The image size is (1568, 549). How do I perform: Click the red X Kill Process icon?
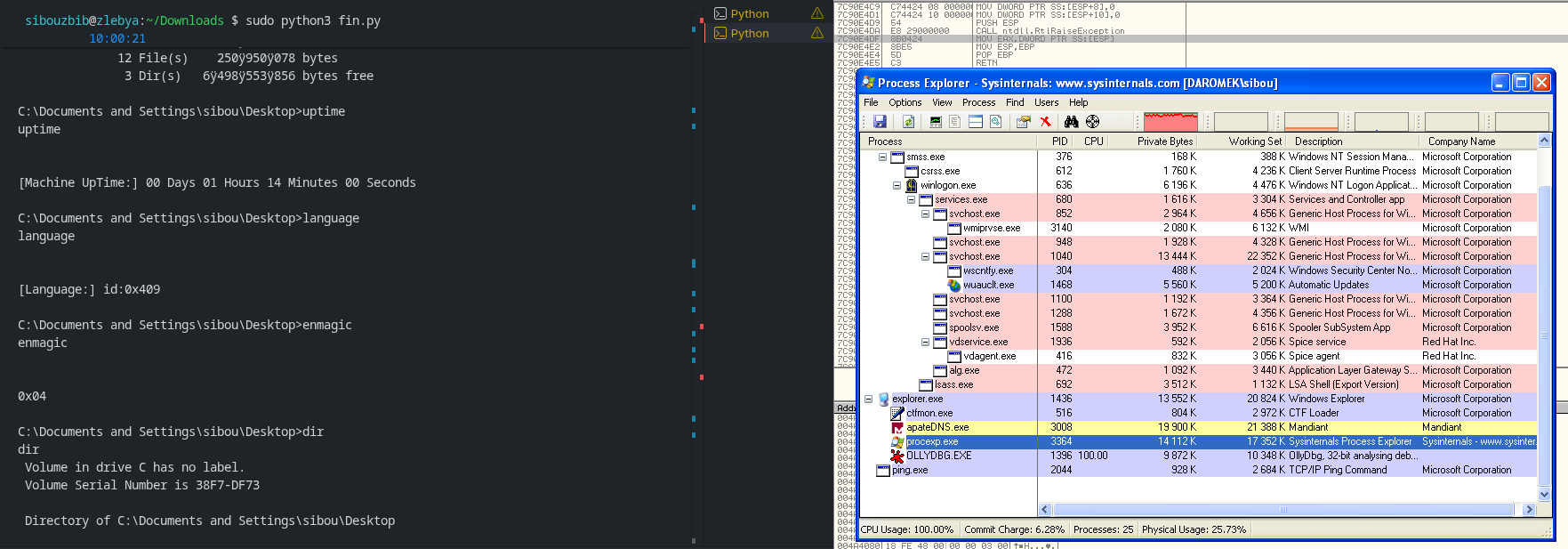coord(1045,122)
